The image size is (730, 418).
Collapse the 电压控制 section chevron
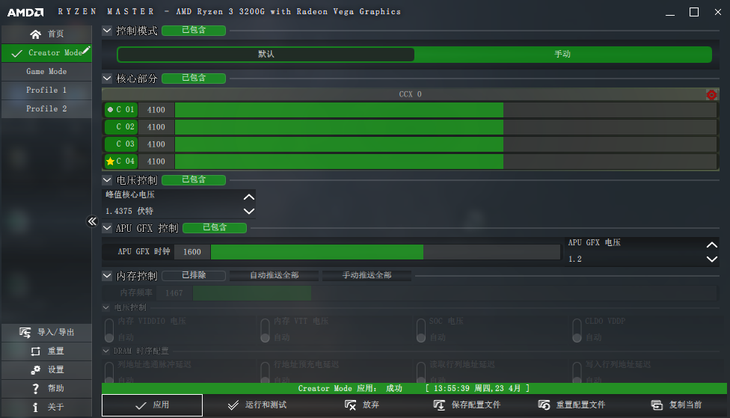(108, 180)
